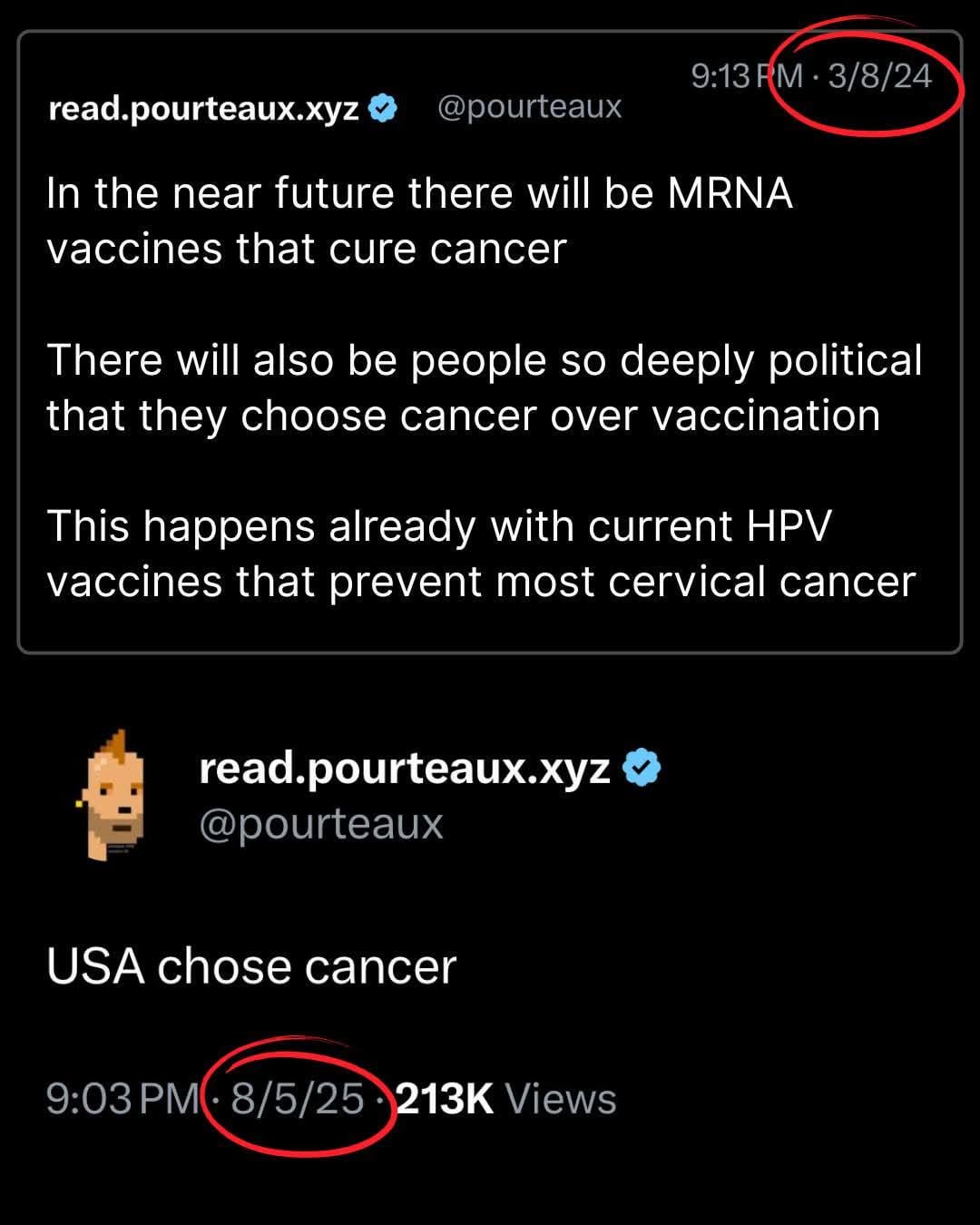The width and height of the screenshot is (980, 1225).
Task: Open the quoted tweet about MRNA vaccines
Action: tap(490, 342)
